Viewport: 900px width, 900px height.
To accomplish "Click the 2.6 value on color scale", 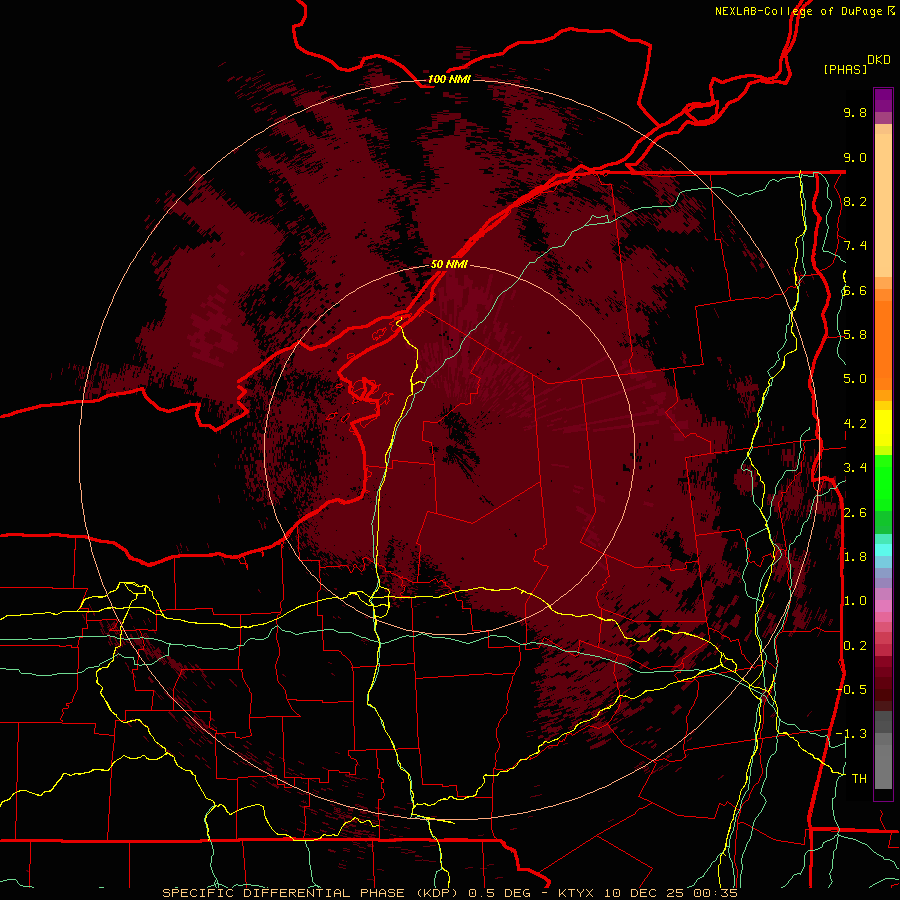I will pos(855,512).
